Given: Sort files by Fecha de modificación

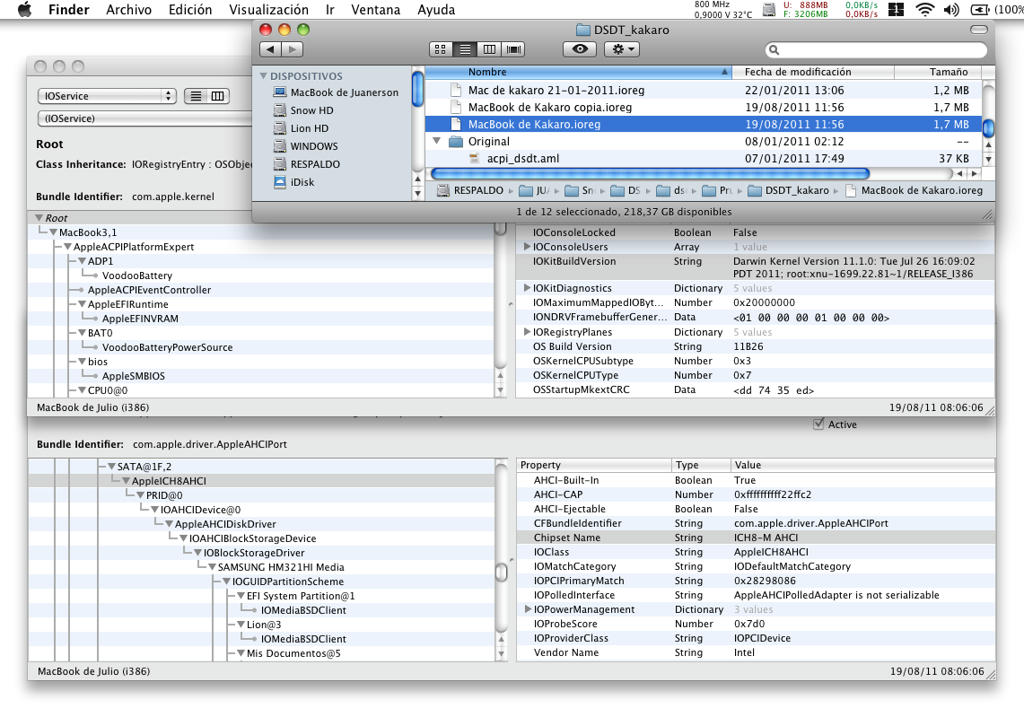Looking at the screenshot, I should (813, 72).
